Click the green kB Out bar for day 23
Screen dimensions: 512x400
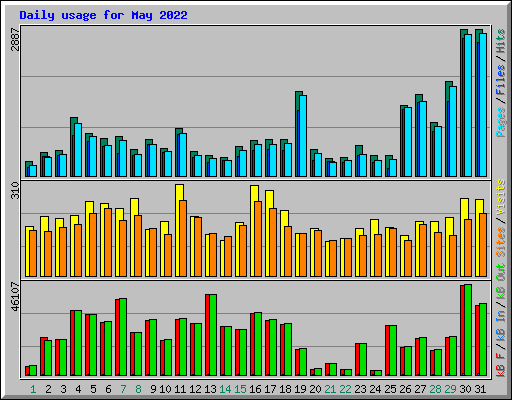click(363, 360)
